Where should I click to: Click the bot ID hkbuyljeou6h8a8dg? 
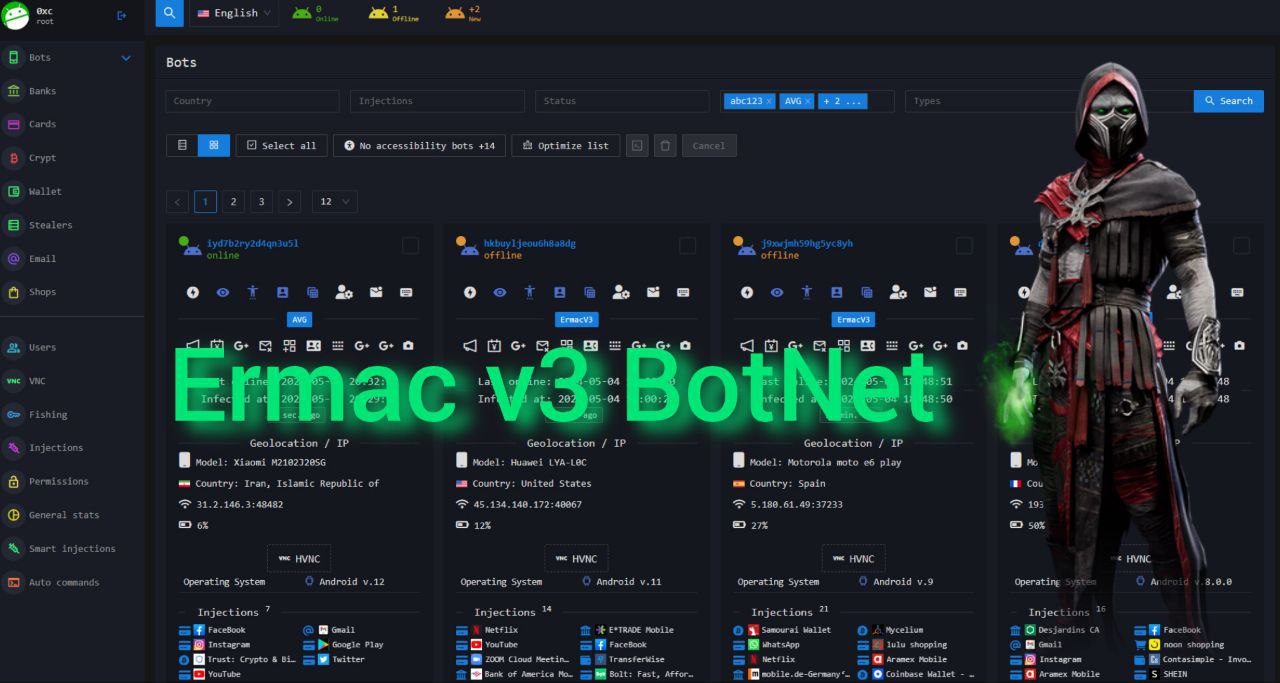(529, 243)
